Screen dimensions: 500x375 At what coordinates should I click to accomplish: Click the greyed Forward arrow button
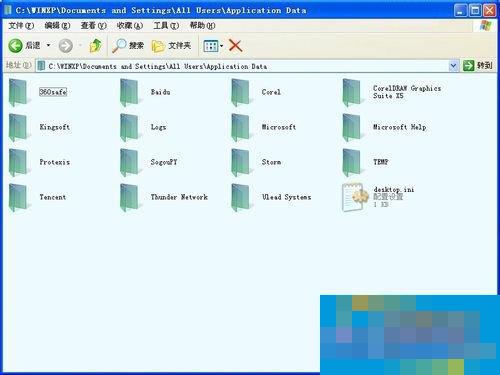pos(66,46)
